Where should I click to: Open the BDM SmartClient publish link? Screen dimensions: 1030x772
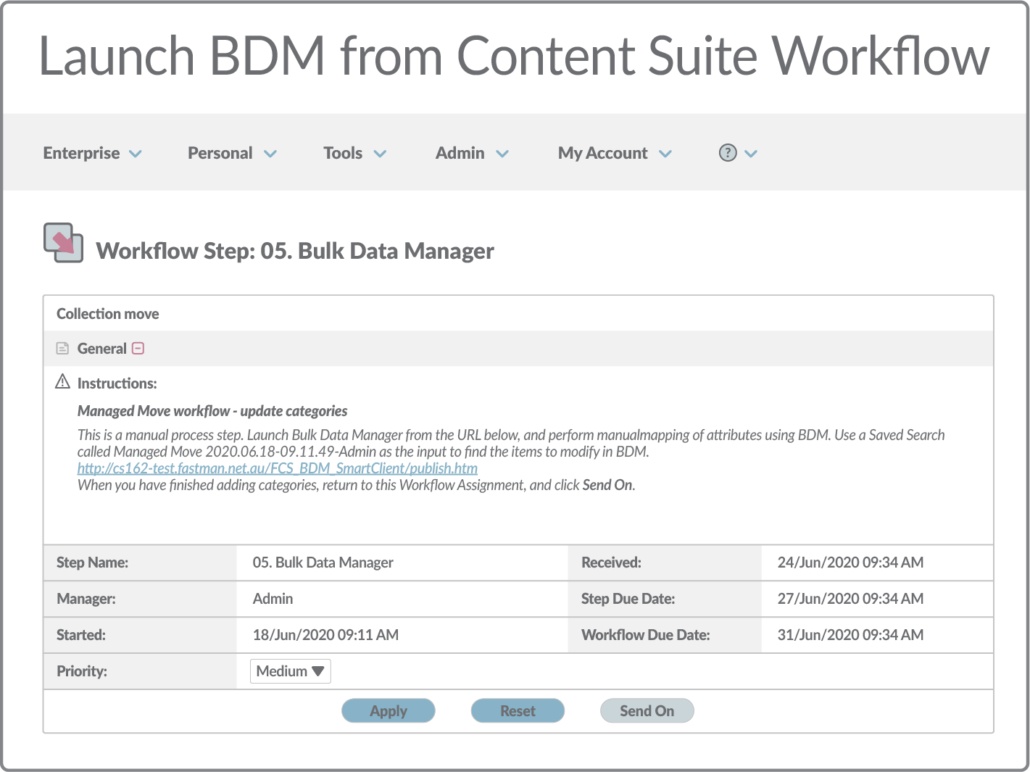[x=277, y=468]
